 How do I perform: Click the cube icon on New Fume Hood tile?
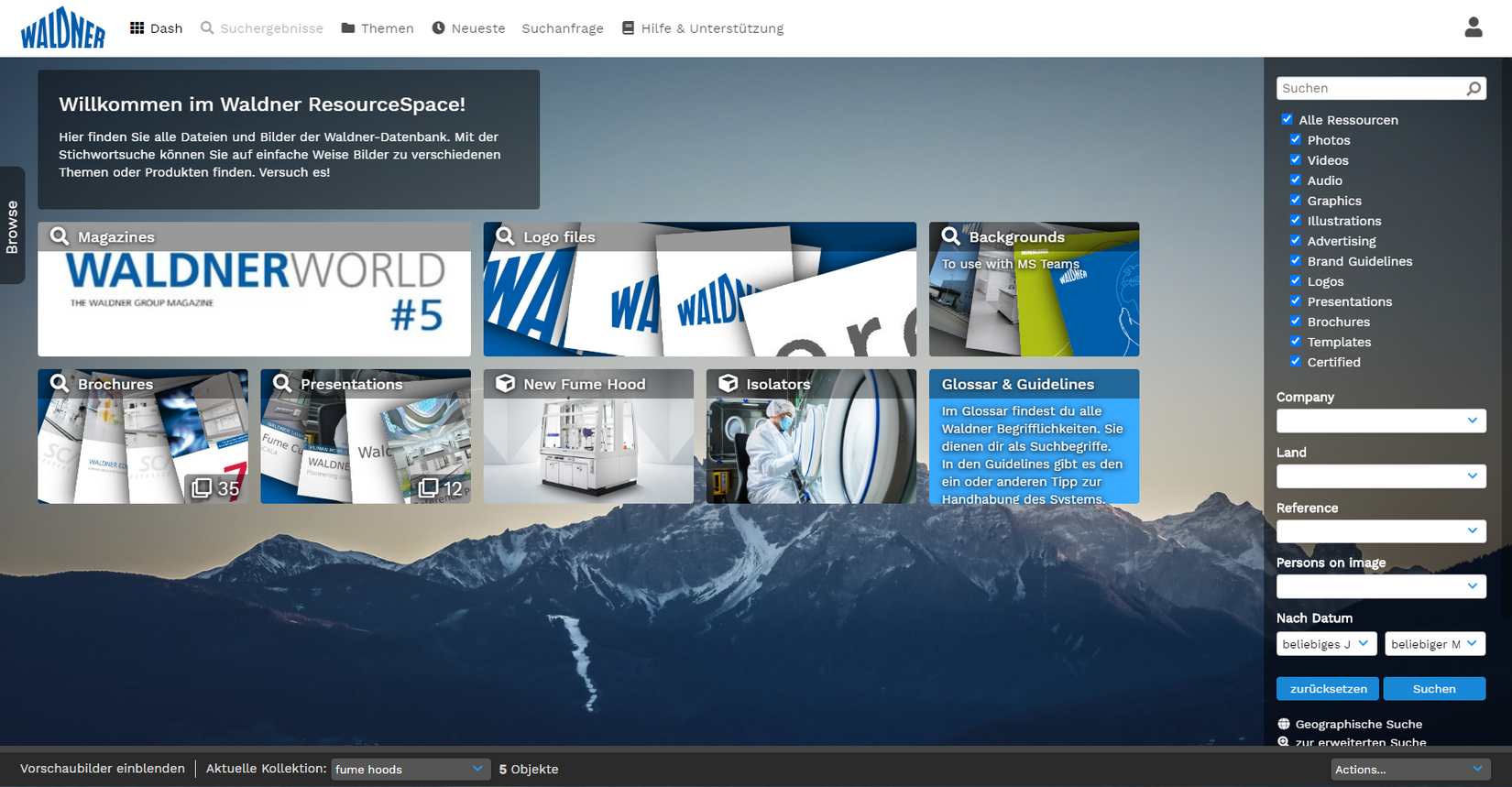(x=505, y=383)
